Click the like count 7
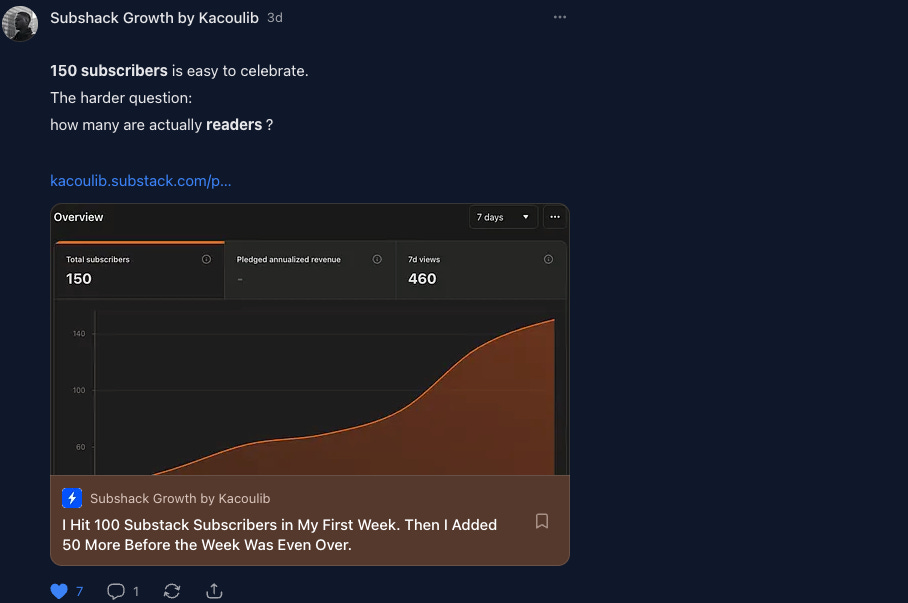The width and height of the screenshot is (908, 603). (x=79, y=591)
